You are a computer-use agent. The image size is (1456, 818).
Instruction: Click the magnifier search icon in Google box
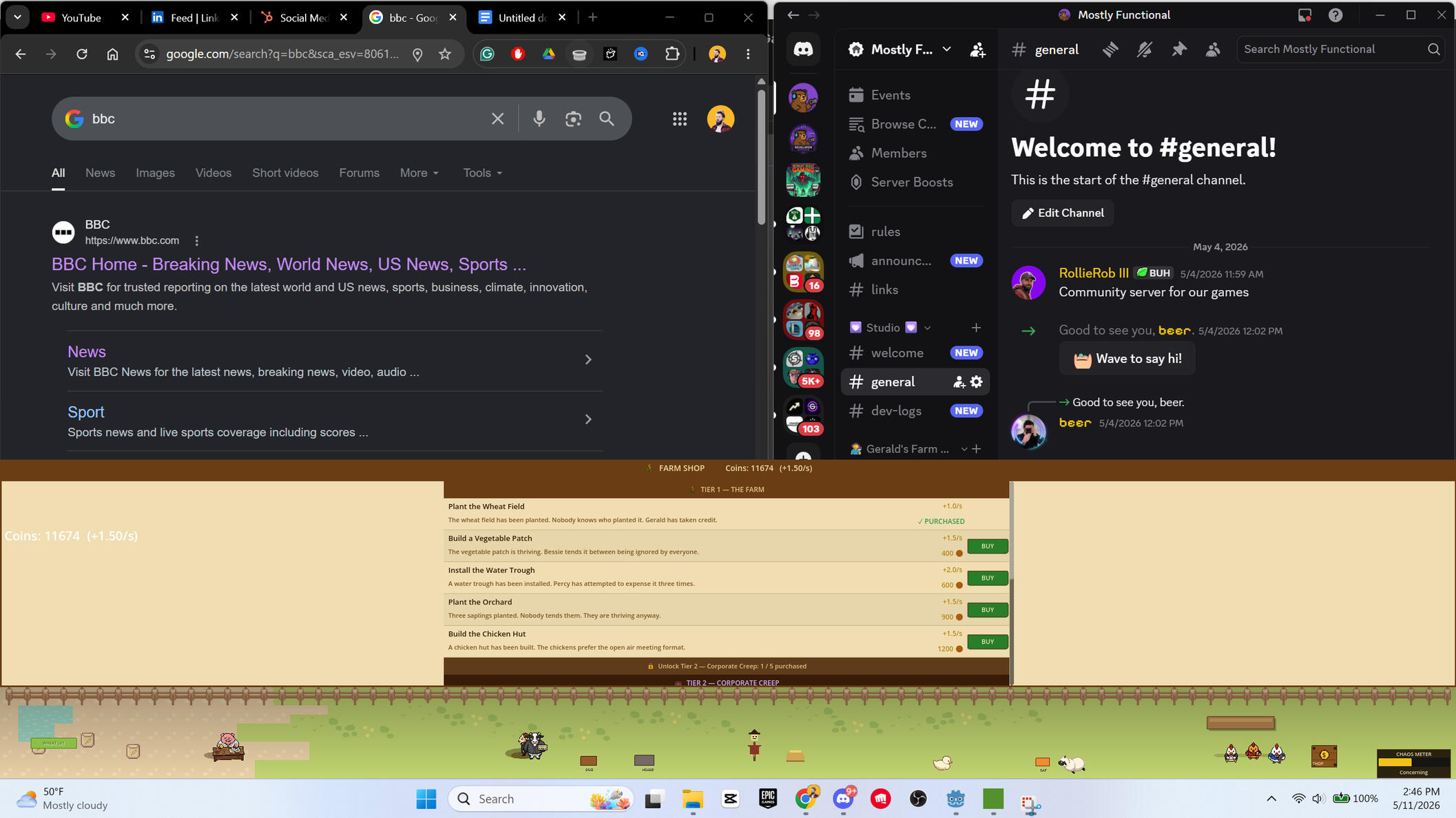pos(607,118)
